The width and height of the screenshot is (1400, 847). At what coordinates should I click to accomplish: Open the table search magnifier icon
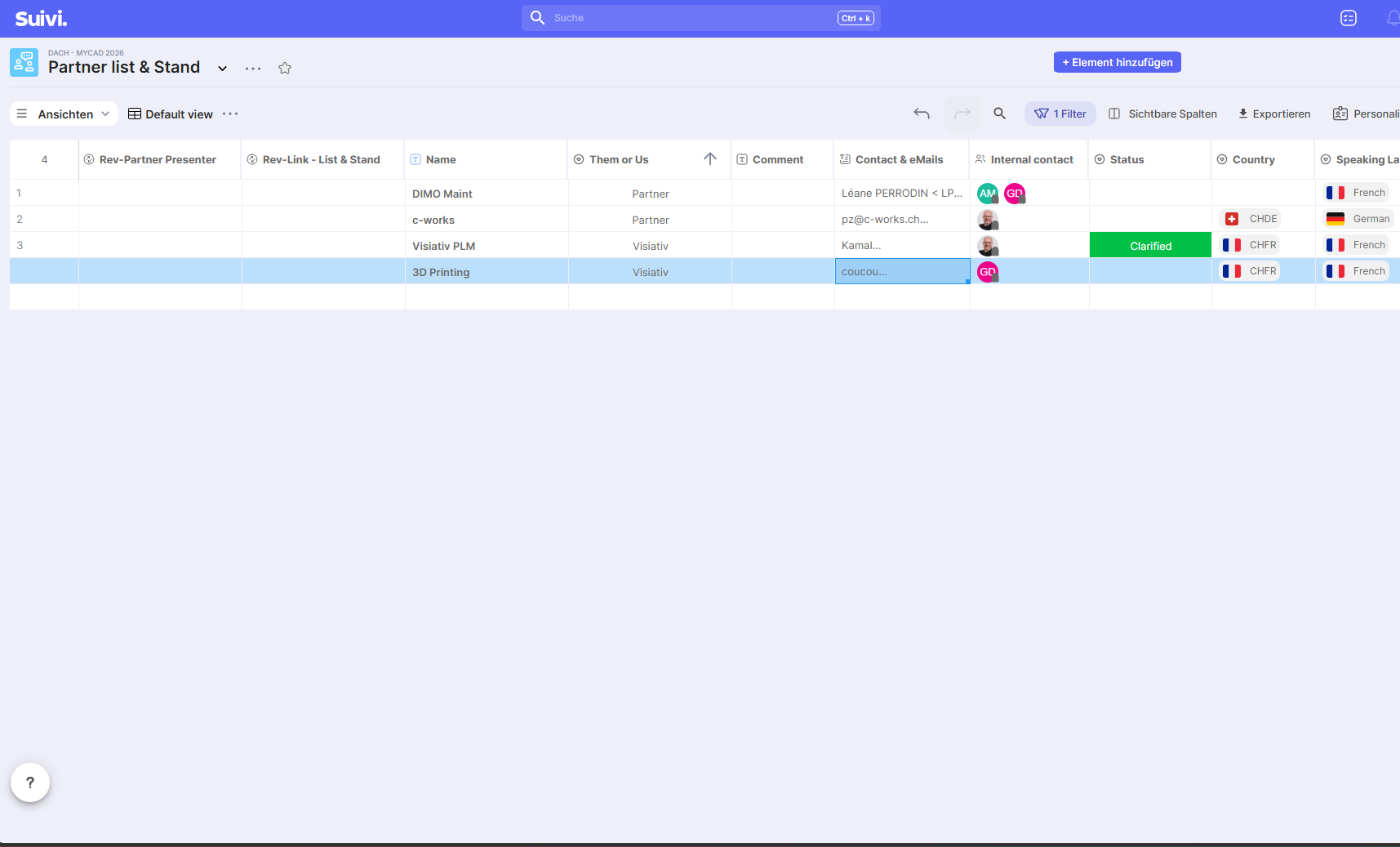(x=999, y=114)
